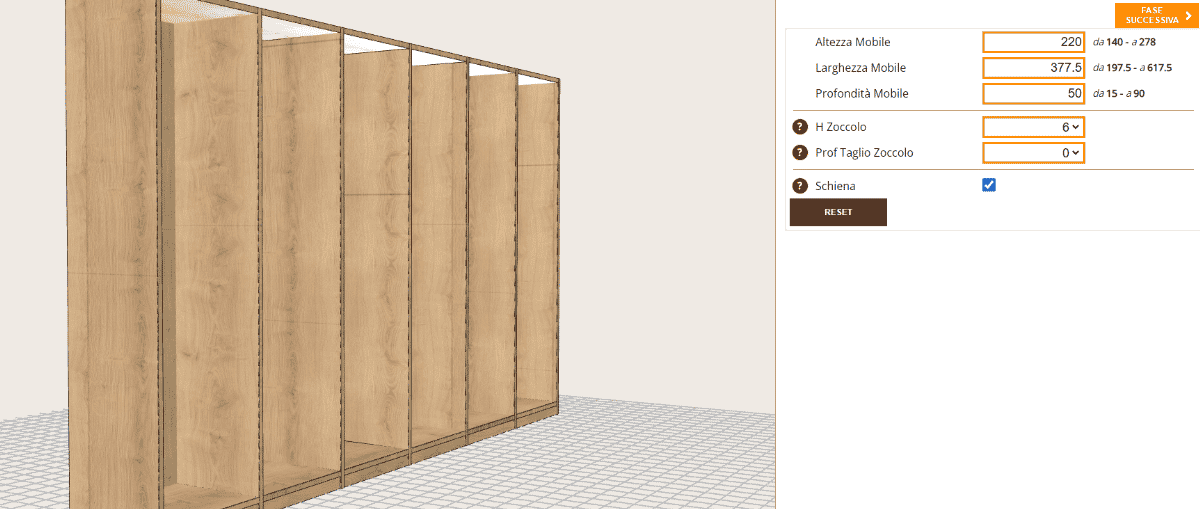
Task: Click the Altezza Mobile label
Action: click(x=853, y=42)
